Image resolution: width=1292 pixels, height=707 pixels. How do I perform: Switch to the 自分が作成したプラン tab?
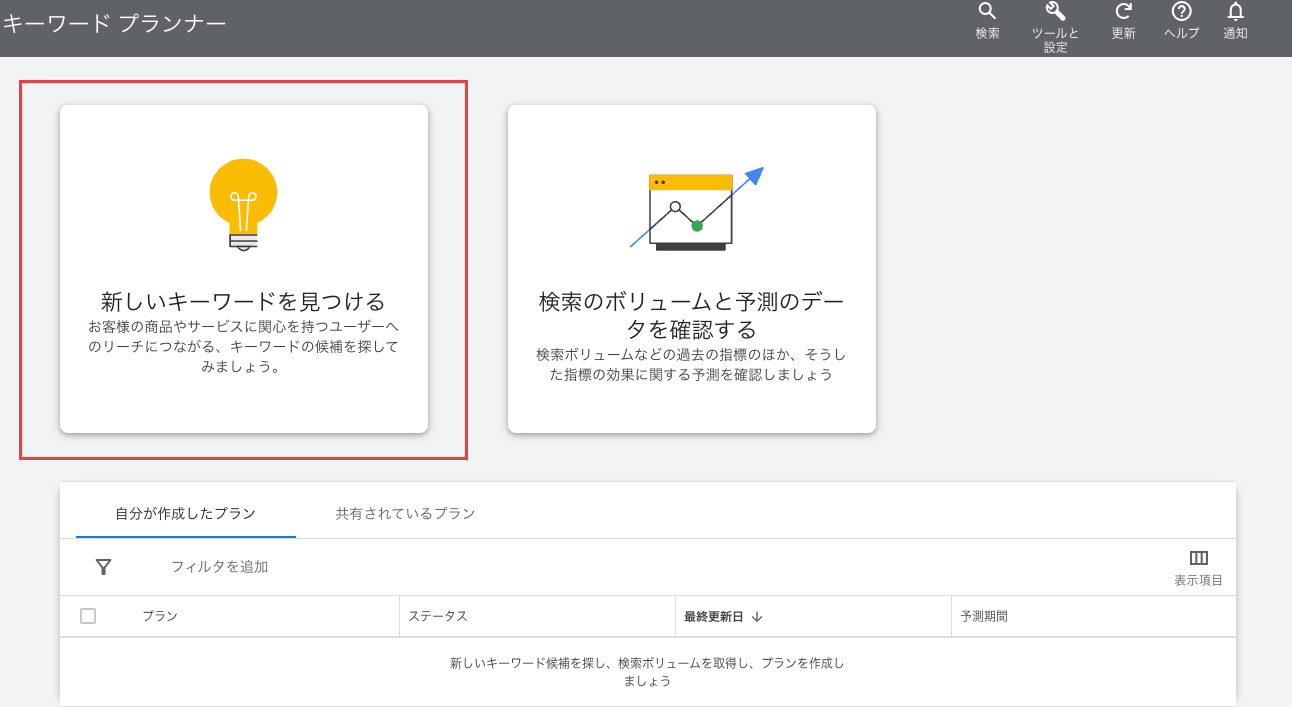point(185,514)
